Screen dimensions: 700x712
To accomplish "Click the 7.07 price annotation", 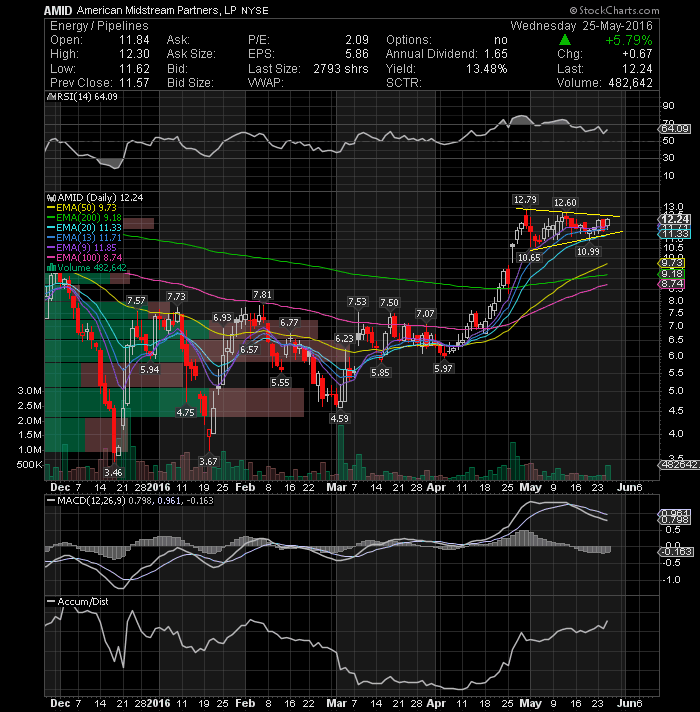I will (425, 313).
